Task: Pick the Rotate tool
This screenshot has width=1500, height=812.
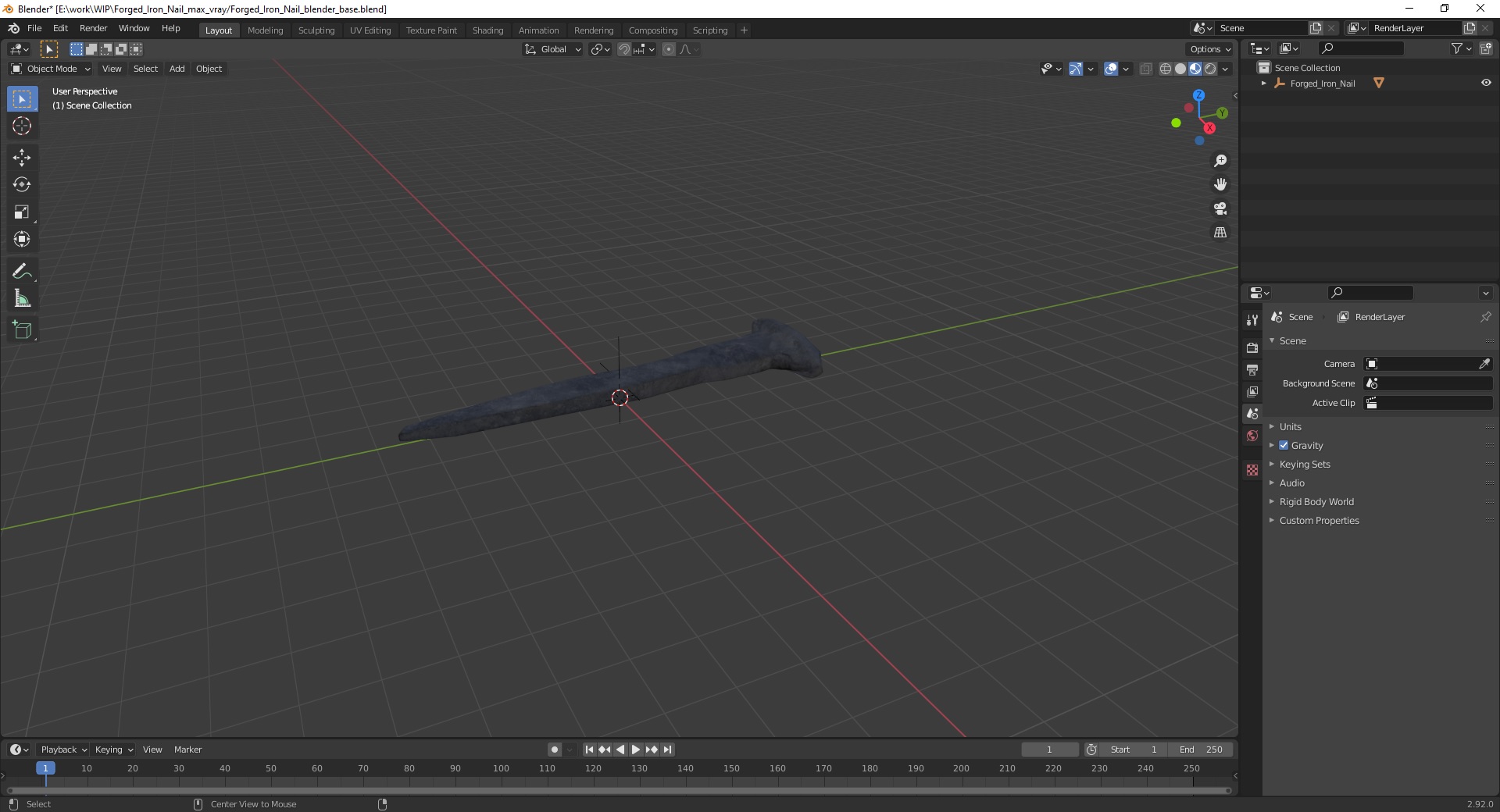Action: tap(22, 185)
